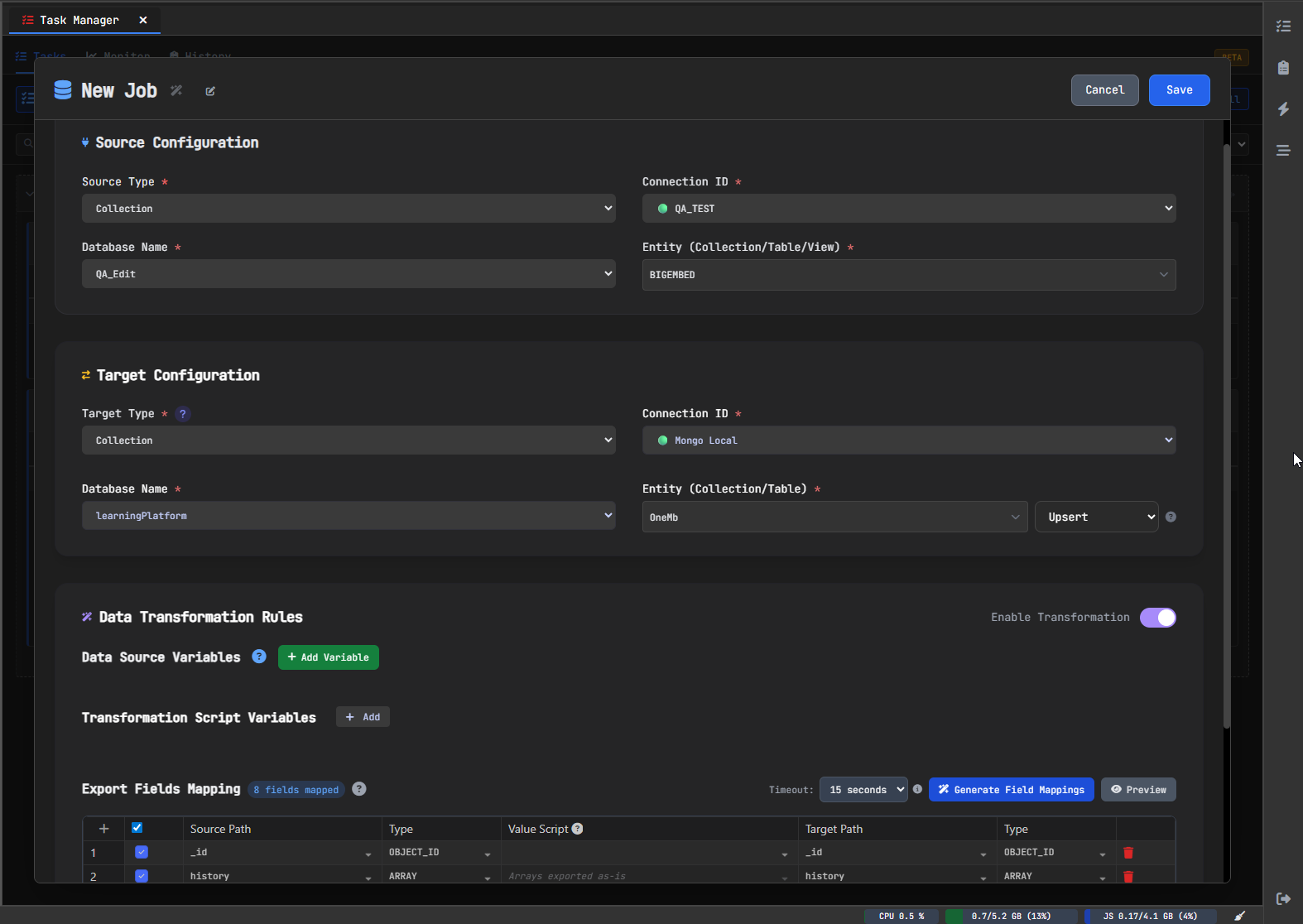This screenshot has height=924, width=1303.
Task: Click Data Source Variables help icon
Action: pos(259,657)
